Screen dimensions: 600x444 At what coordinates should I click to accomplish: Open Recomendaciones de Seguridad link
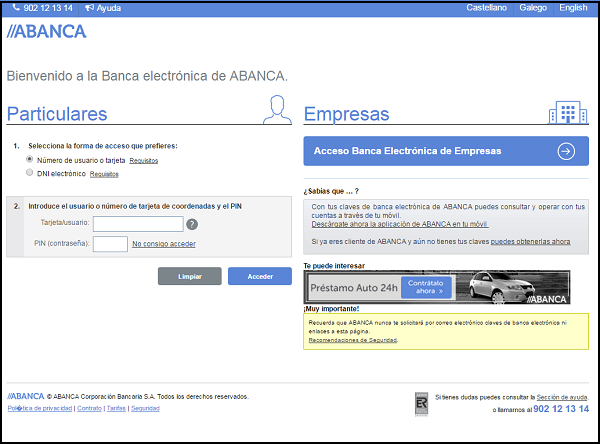(x=353, y=340)
